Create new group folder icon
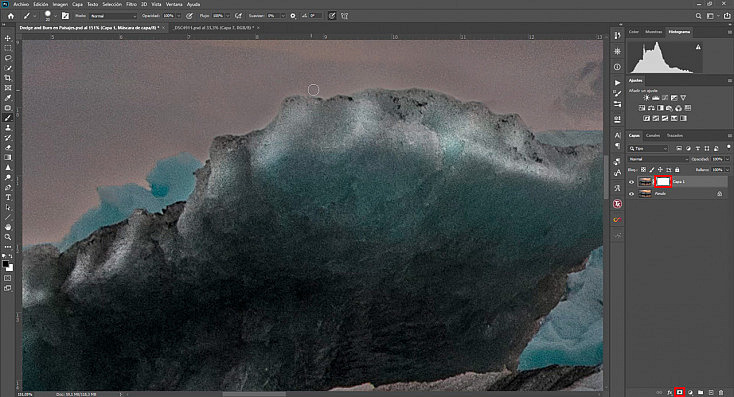734x397 pixels. [700, 392]
